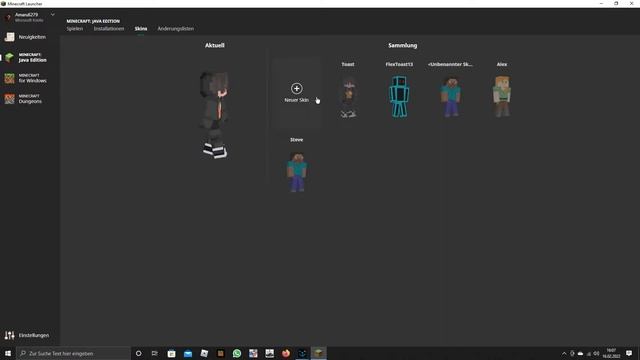Click the taskbar search box
640x360 pixels.
73,353
